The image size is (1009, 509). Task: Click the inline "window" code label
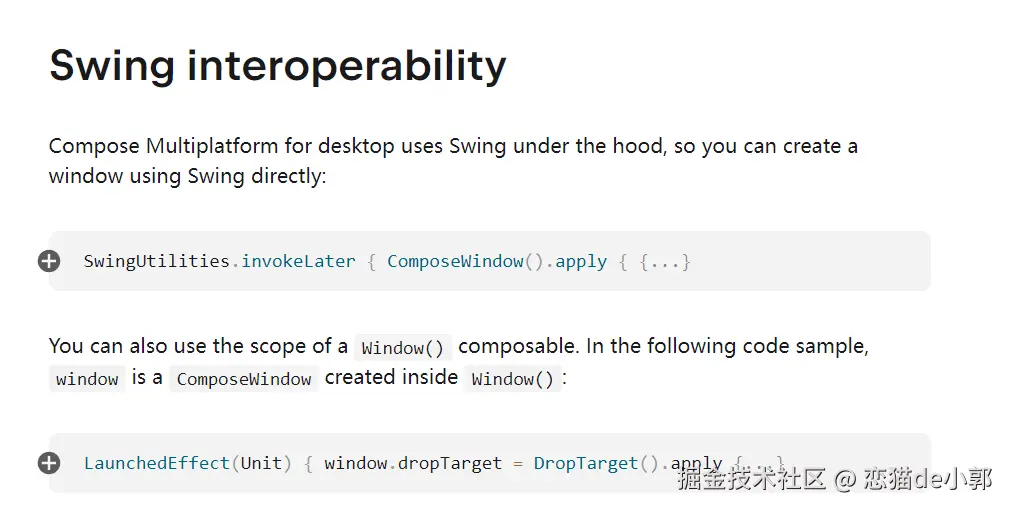(x=87, y=379)
